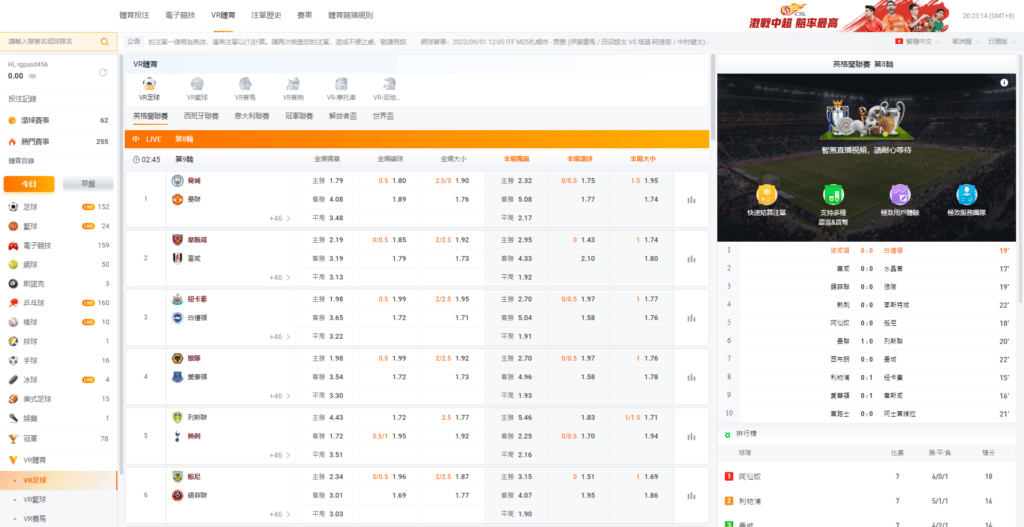Select the VR-摩托車 icon

click(x=341, y=89)
